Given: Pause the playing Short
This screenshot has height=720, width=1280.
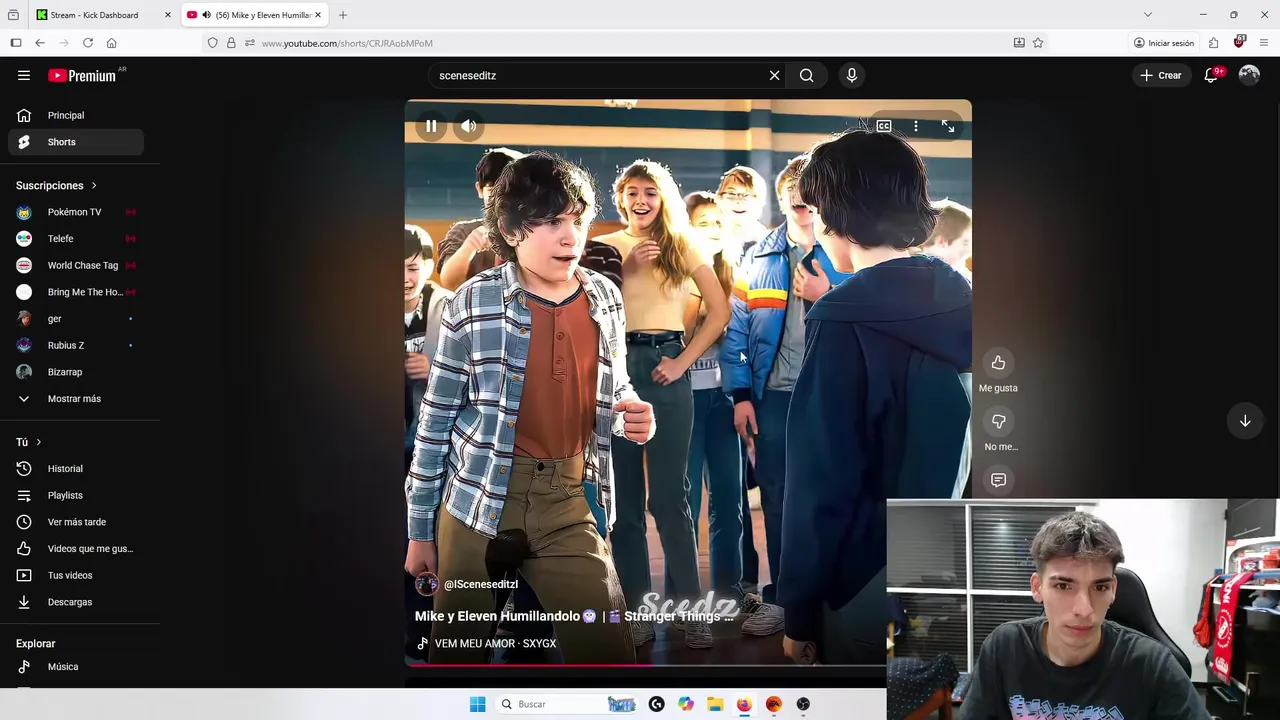Looking at the screenshot, I should click(431, 126).
